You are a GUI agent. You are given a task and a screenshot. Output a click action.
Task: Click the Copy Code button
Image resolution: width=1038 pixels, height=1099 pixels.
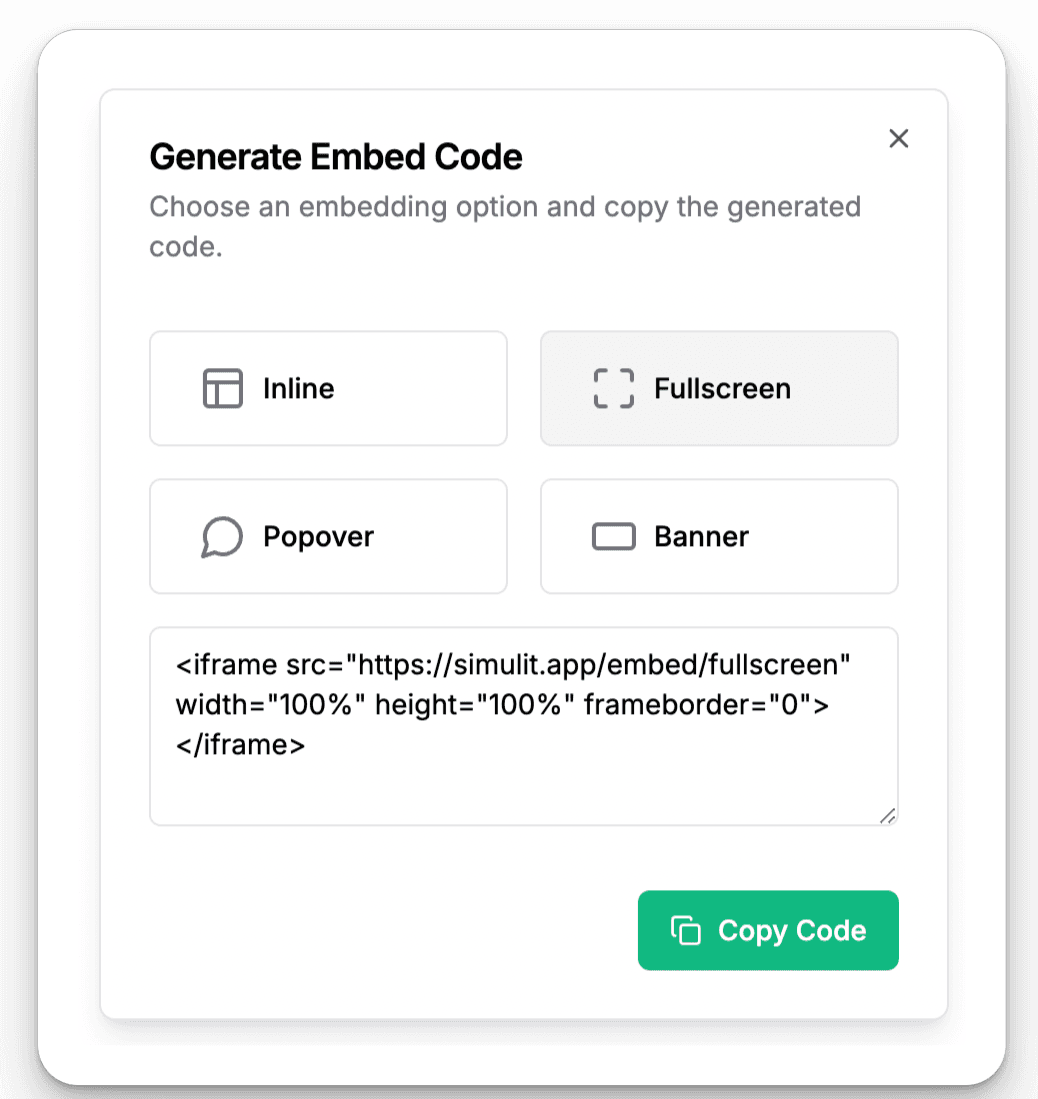[x=768, y=930]
